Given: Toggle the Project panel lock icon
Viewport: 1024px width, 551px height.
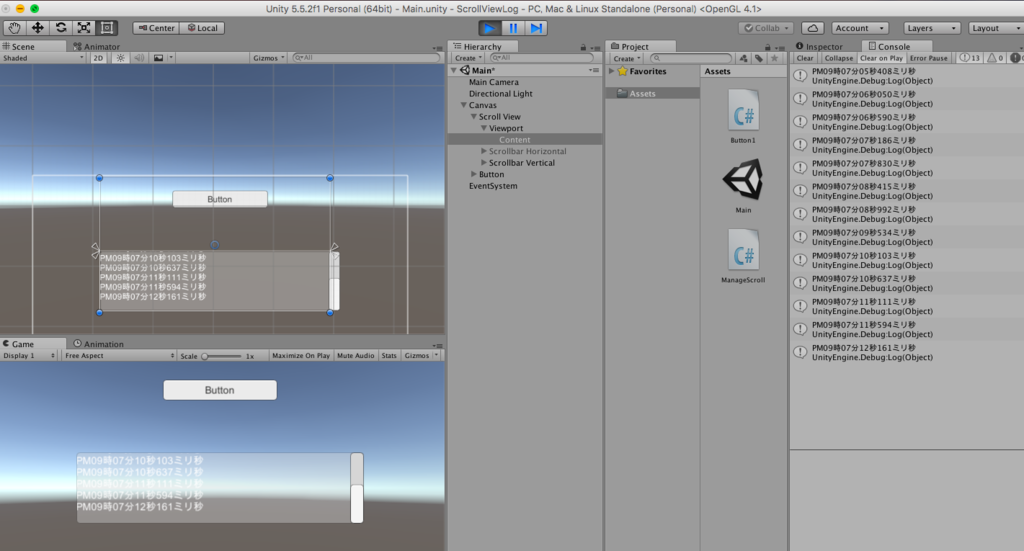Looking at the screenshot, I should point(768,47).
